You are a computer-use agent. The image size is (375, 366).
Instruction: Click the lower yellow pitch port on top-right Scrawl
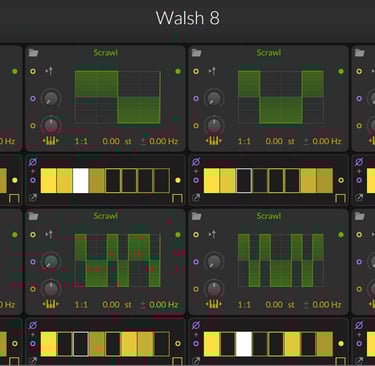point(196,126)
